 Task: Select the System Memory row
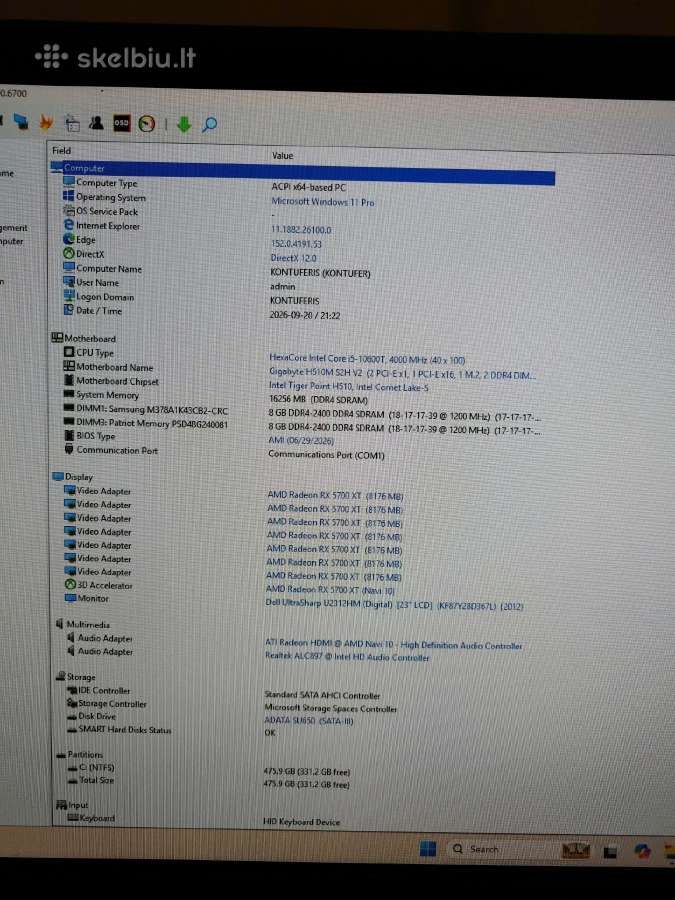(x=107, y=394)
